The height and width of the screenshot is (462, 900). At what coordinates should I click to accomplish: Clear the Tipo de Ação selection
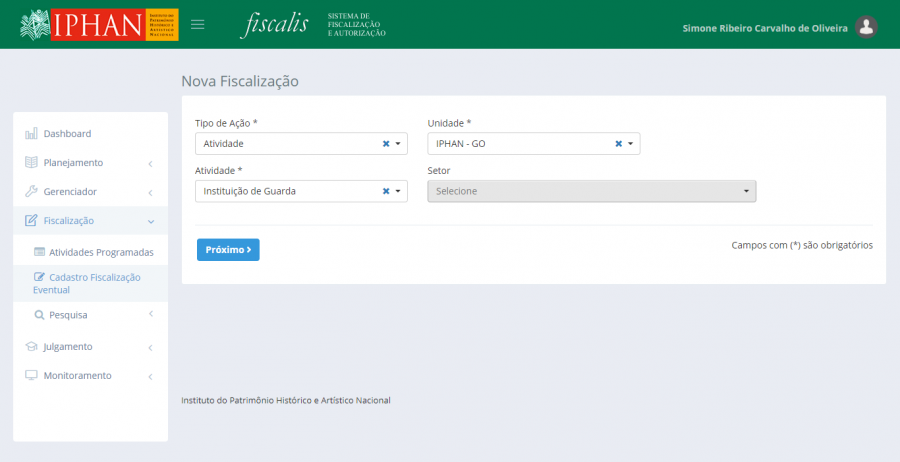point(386,144)
